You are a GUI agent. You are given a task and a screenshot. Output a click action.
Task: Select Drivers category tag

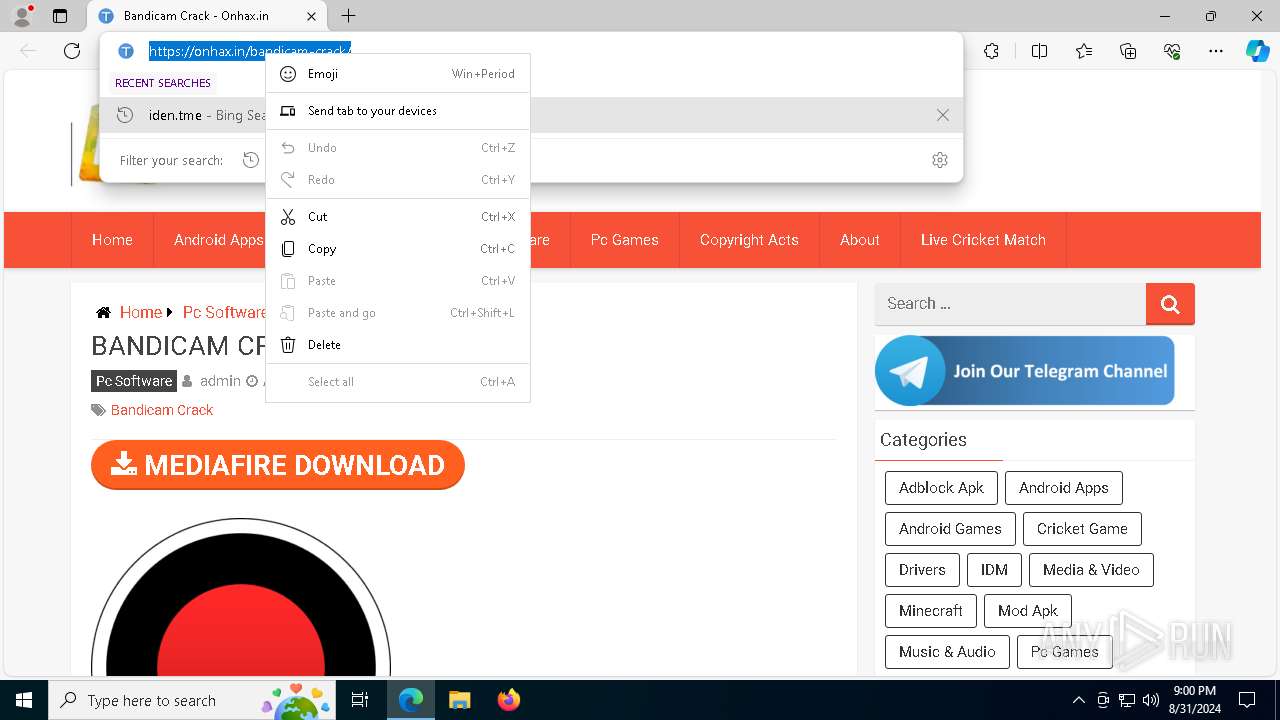click(922, 570)
